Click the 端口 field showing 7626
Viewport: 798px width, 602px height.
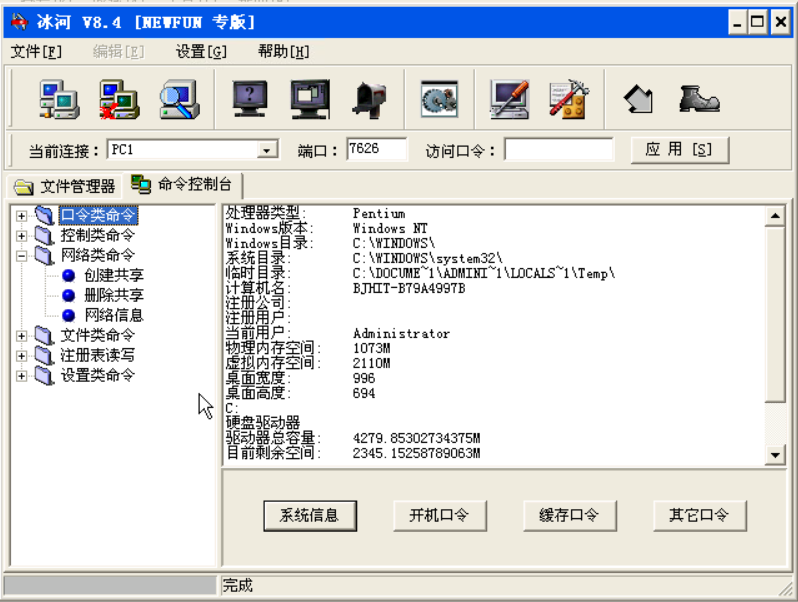[x=376, y=149]
